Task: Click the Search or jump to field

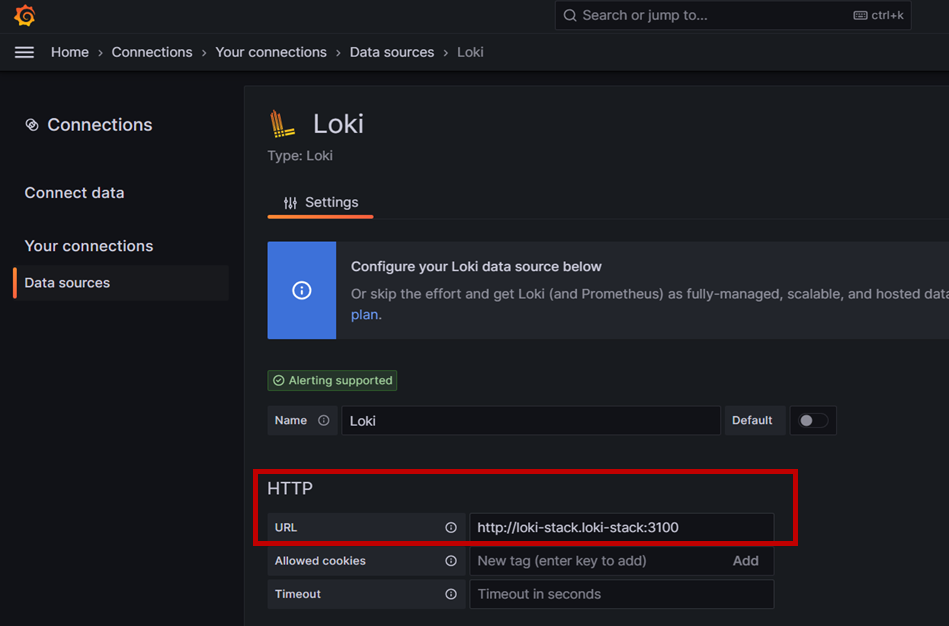Action: 733,15
